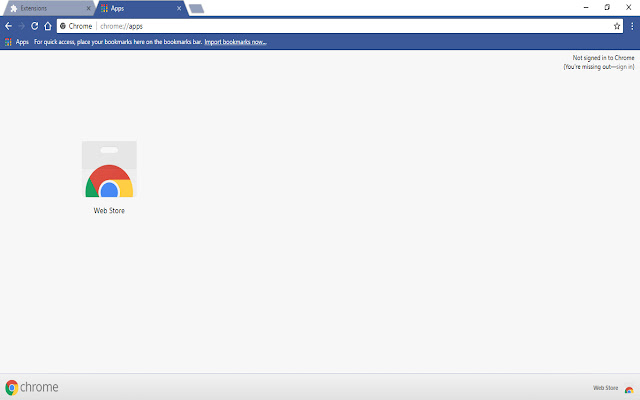The height and width of the screenshot is (400, 640).
Task: Open the small Web Store icon at bottom right
Action: (629, 390)
